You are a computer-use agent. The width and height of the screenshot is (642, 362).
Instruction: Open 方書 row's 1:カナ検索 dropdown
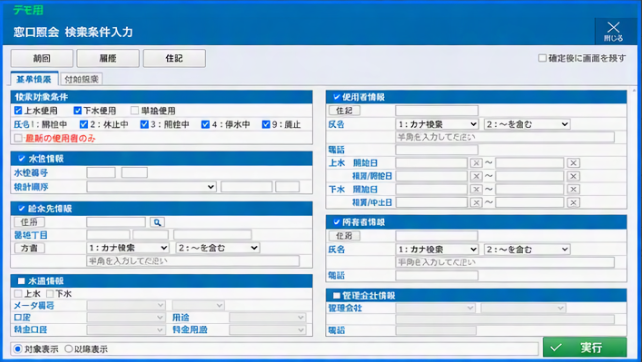128,248
